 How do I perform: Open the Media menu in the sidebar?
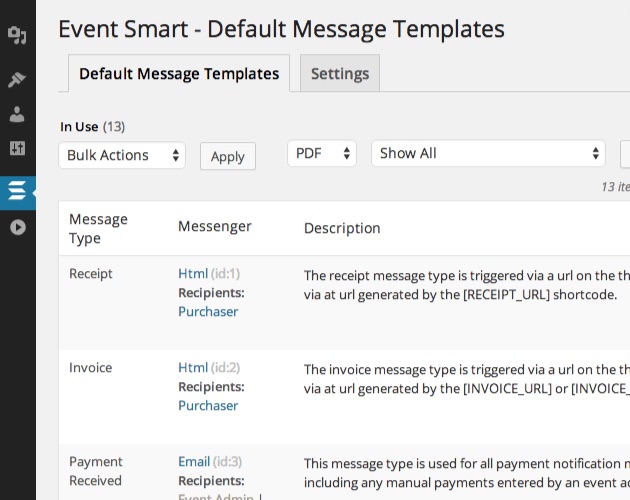pyautogui.click(x=17, y=35)
